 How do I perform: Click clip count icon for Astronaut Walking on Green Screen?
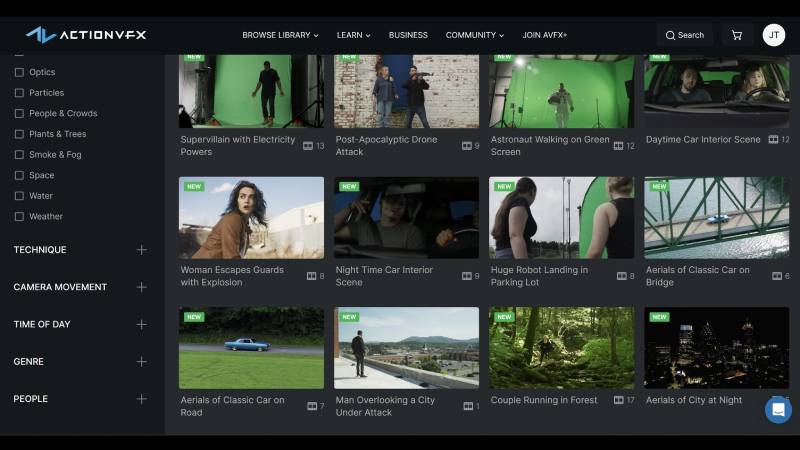click(618, 146)
